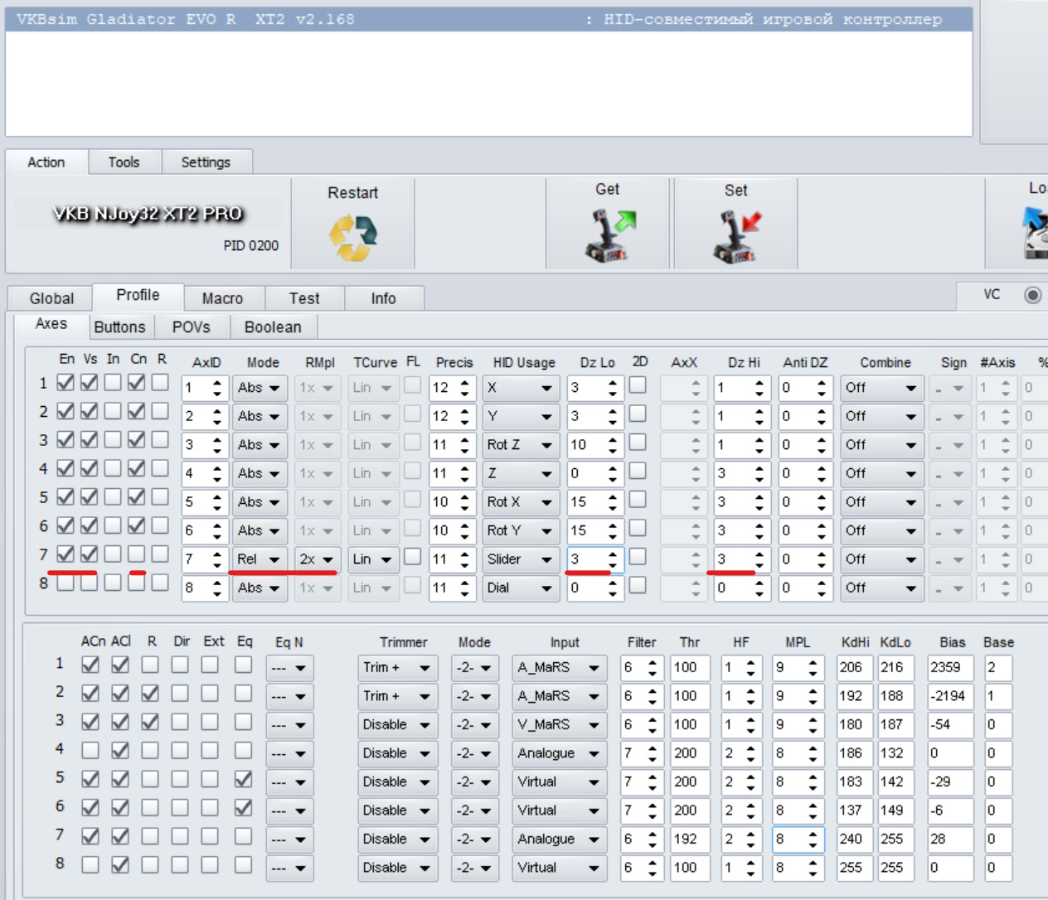The image size is (1048, 900).
Task: Switch to the Boolean sub-tab
Action: tap(273, 327)
